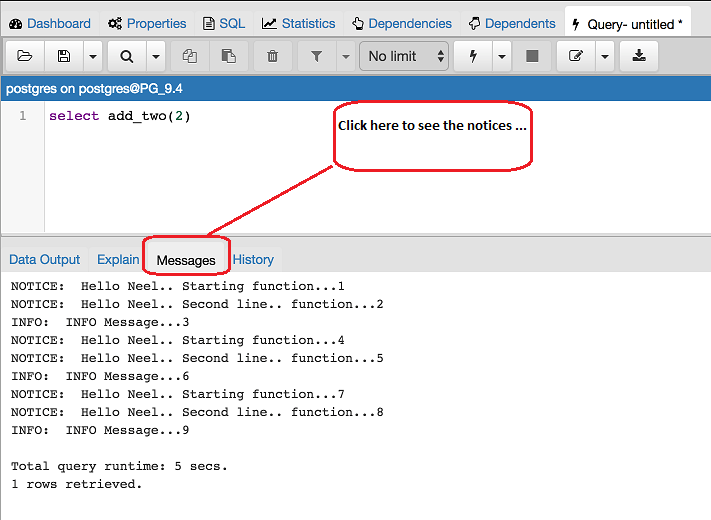711x520 pixels.
Task: Switch to the Messages tab
Action: [186, 260]
